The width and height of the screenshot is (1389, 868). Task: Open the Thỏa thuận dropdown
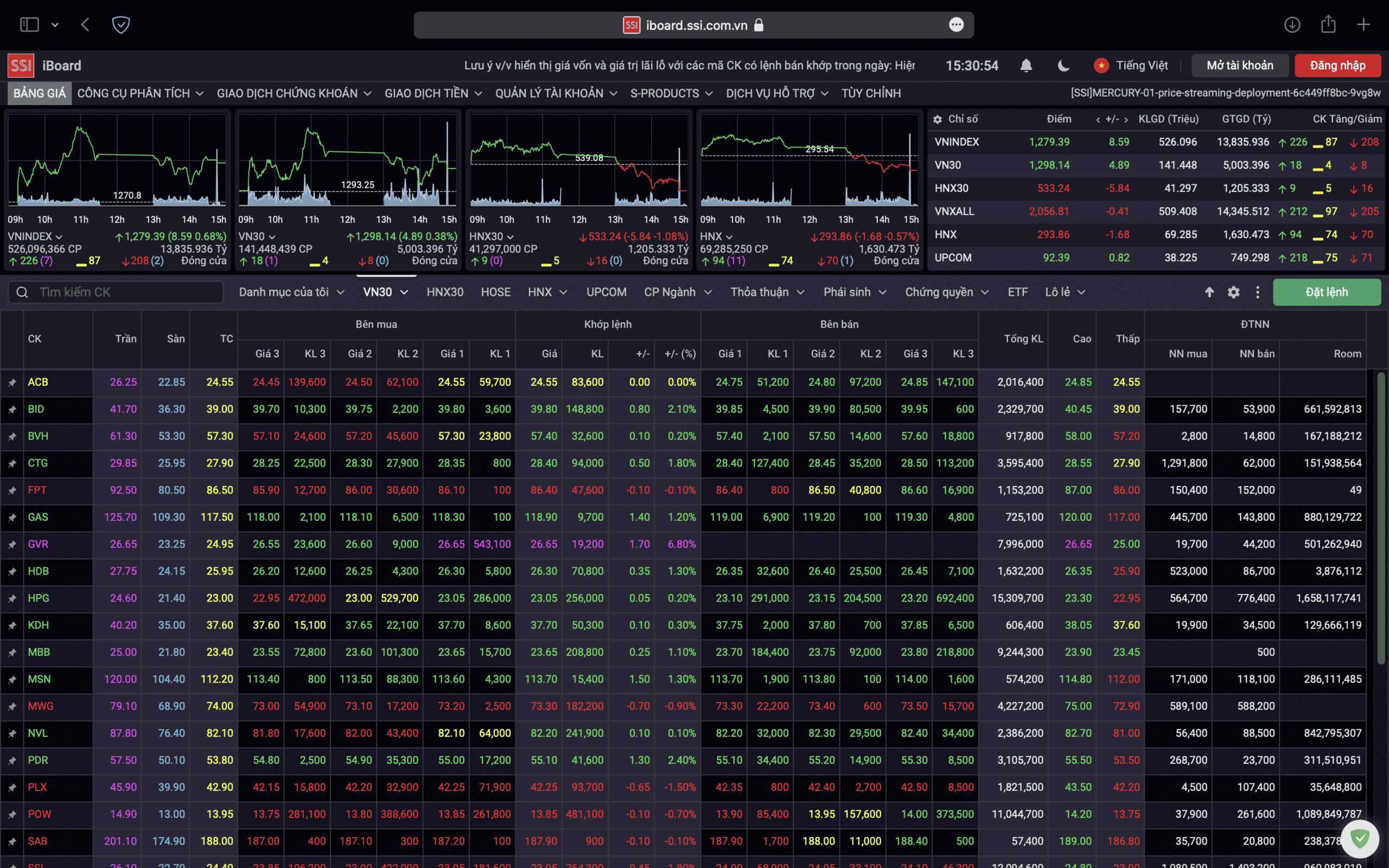click(767, 292)
